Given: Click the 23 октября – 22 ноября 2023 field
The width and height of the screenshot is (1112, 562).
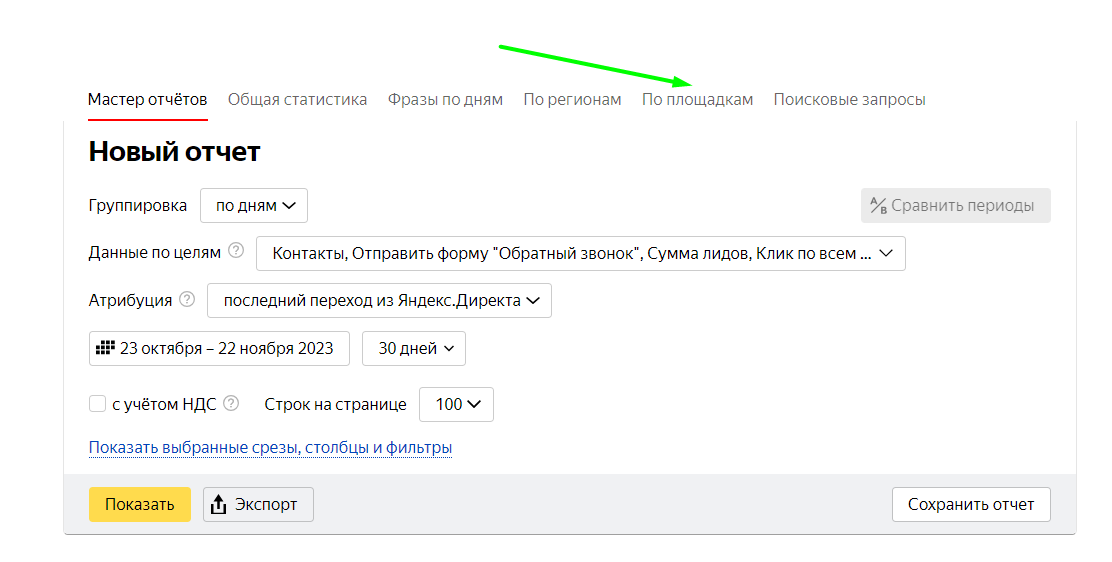Looking at the screenshot, I should point(219,348).
